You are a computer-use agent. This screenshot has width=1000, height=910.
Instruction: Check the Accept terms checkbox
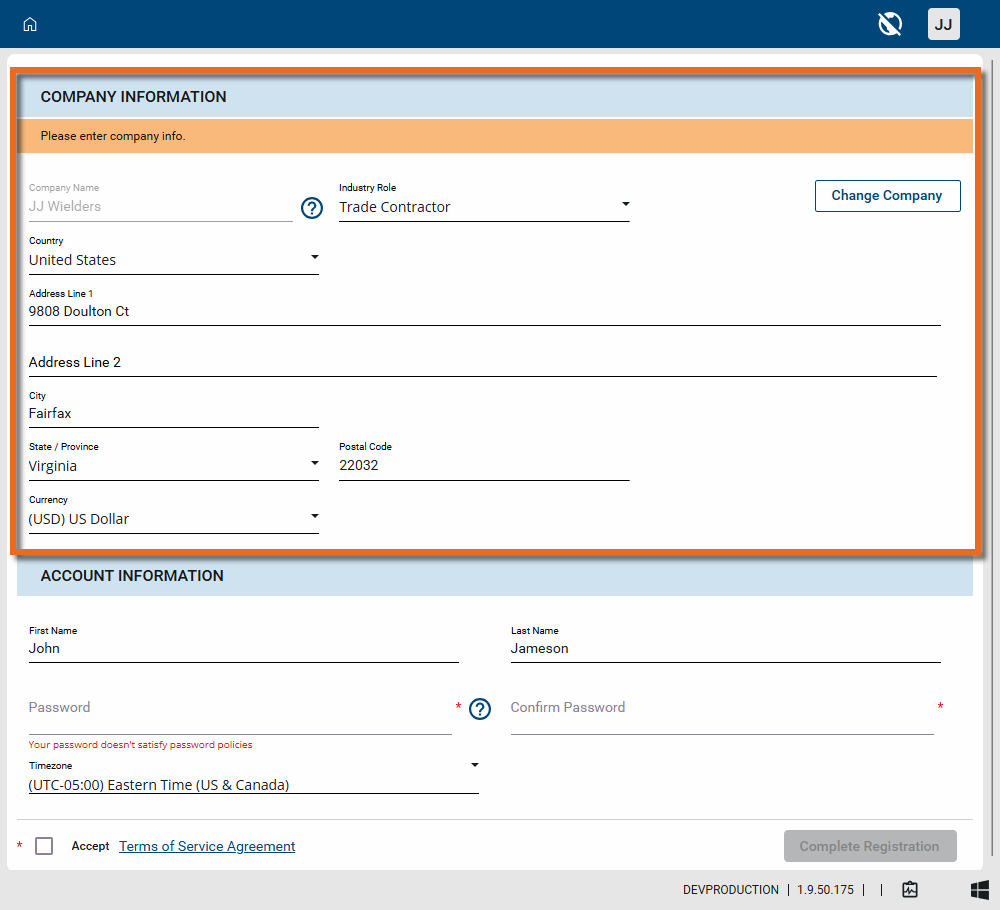coord(44,846)
